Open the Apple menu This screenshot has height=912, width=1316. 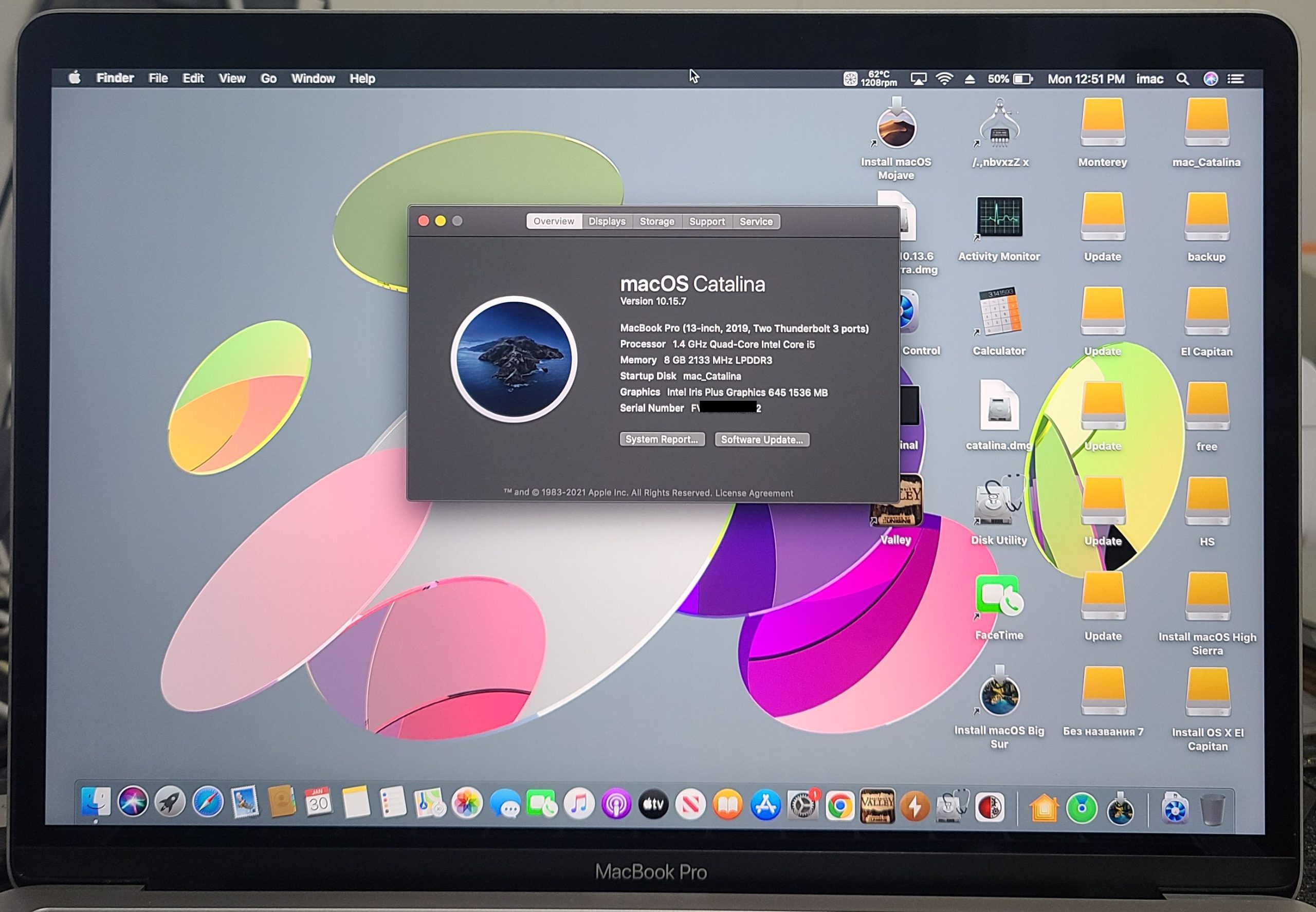coord(75,78)
